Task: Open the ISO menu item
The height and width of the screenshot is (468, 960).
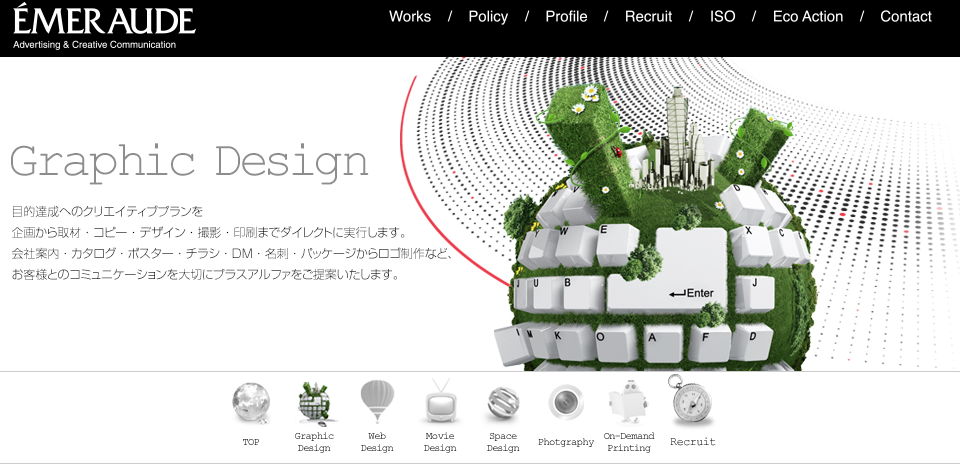Action: tap(722, 17)
